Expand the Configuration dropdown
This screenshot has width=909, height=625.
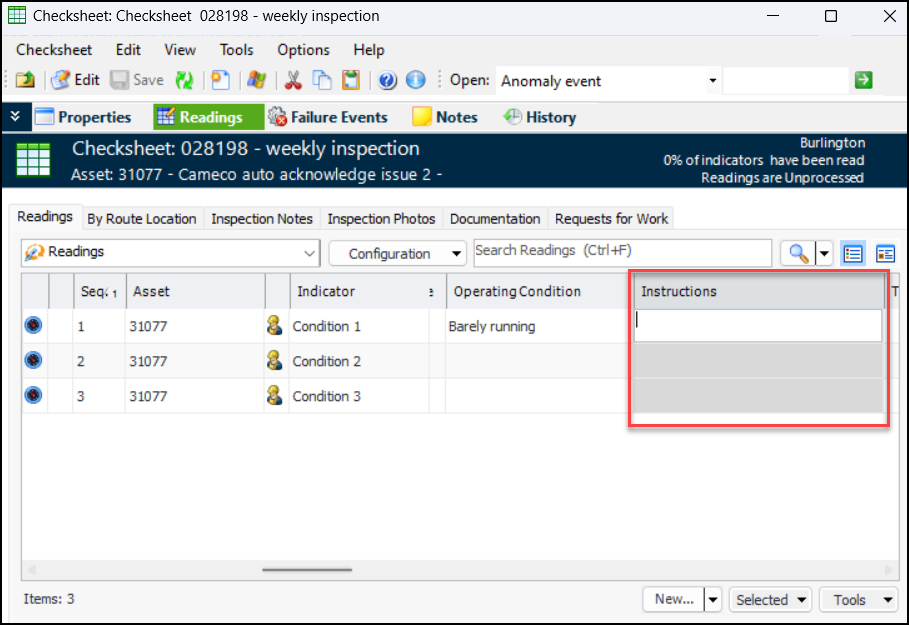pyautogui.click(x=397, y=254)
